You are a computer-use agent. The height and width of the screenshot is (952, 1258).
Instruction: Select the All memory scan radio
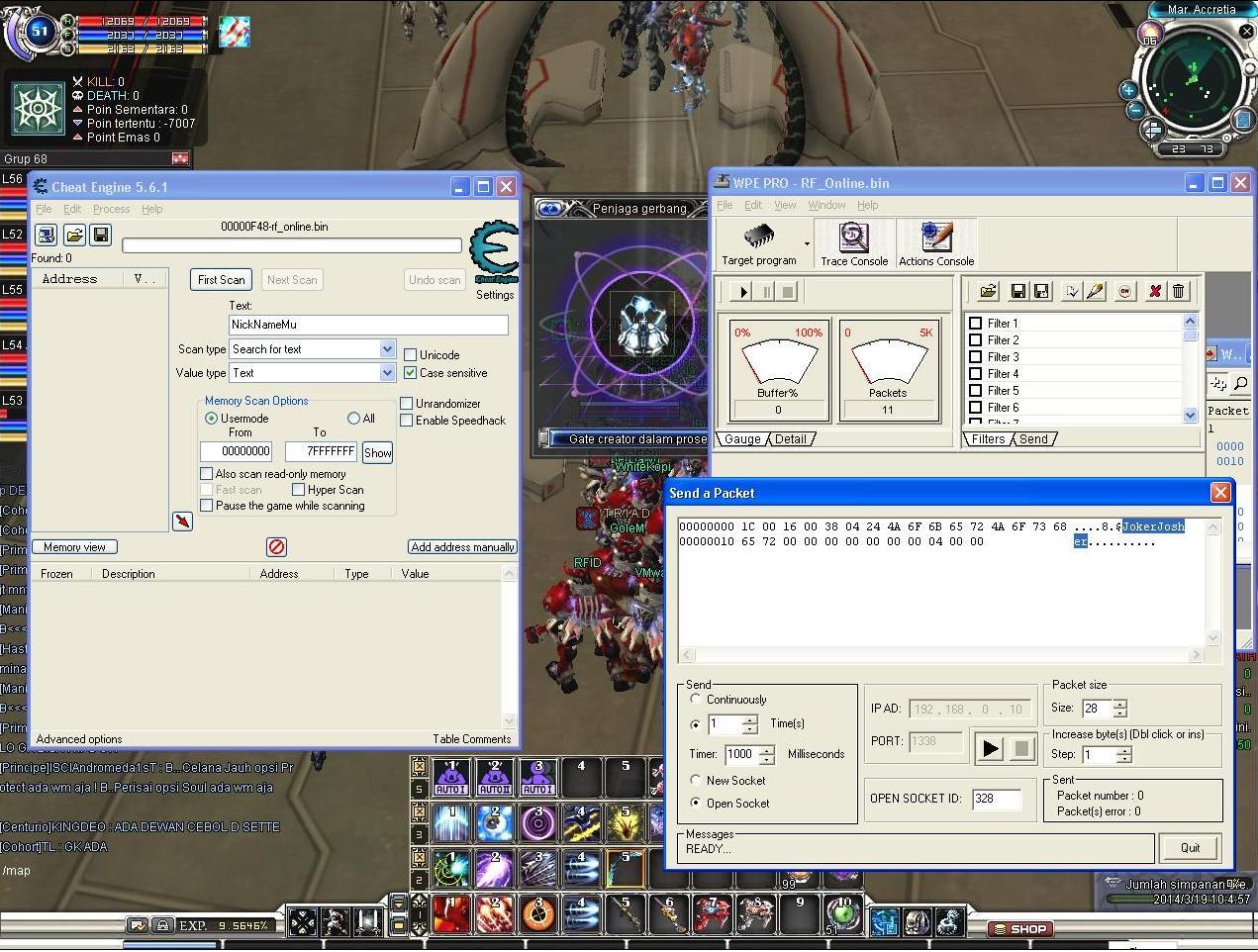(353, 419)
